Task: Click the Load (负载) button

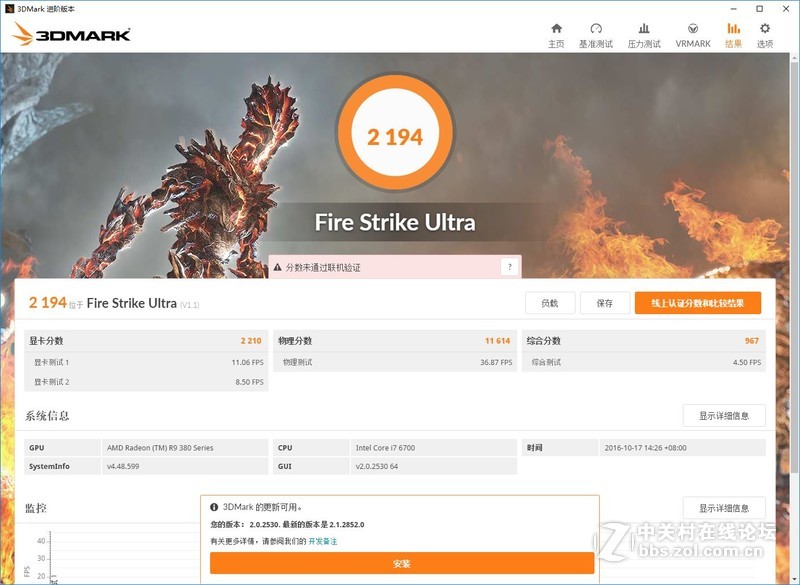Action: click(x=550, y=303)
